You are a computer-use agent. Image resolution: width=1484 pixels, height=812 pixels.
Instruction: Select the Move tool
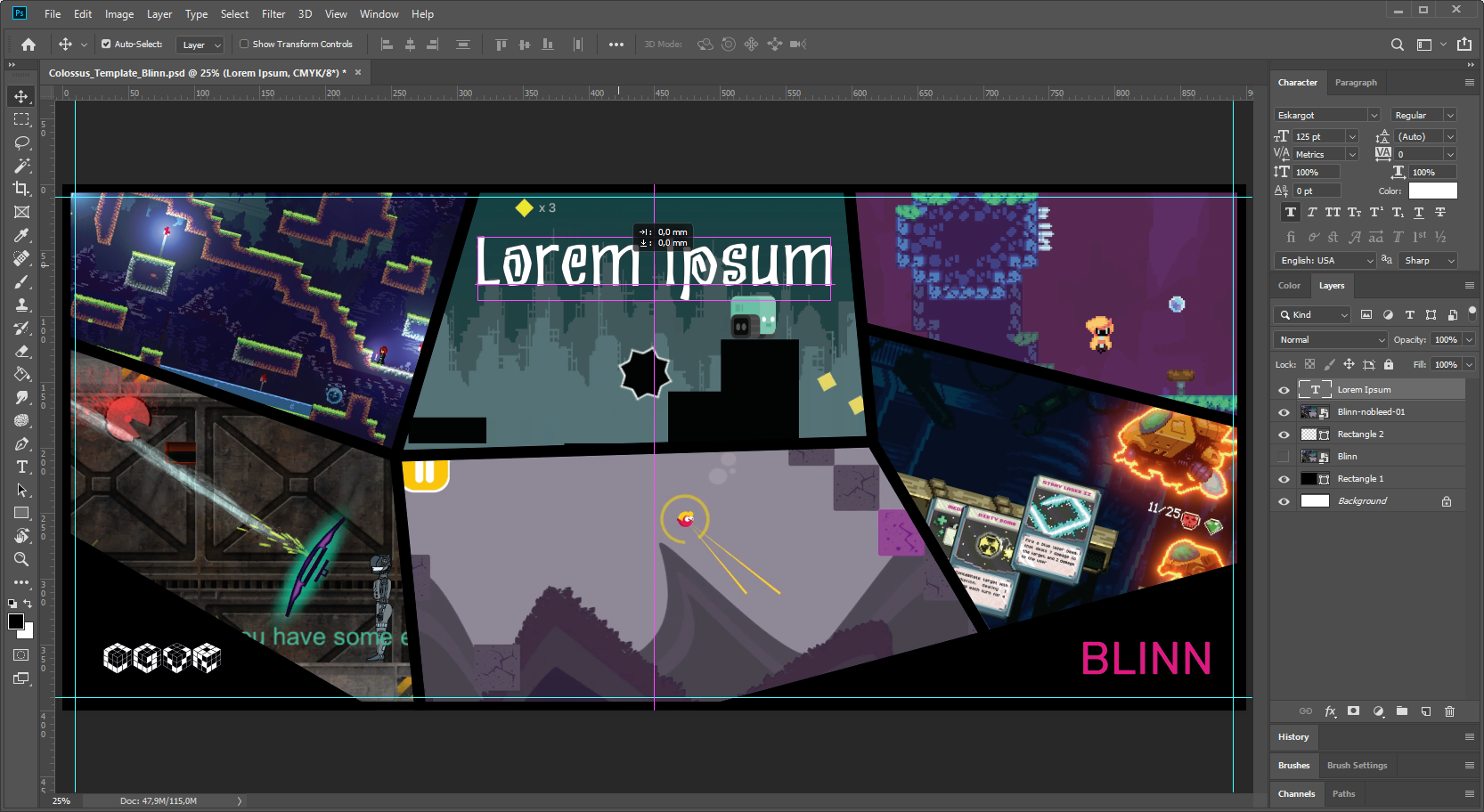coord(21,96)
